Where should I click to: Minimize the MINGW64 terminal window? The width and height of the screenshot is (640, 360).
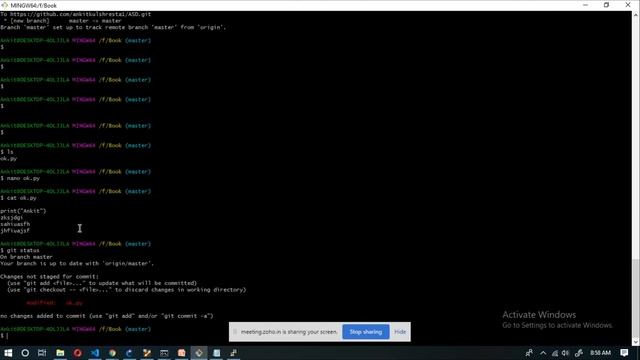[x=585, y=5]
